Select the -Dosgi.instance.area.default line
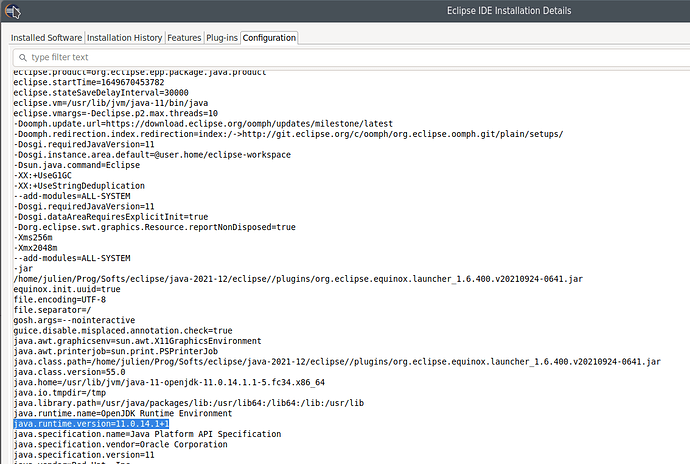Viewport: 690px width, 464px height. (x=152, y=155)
